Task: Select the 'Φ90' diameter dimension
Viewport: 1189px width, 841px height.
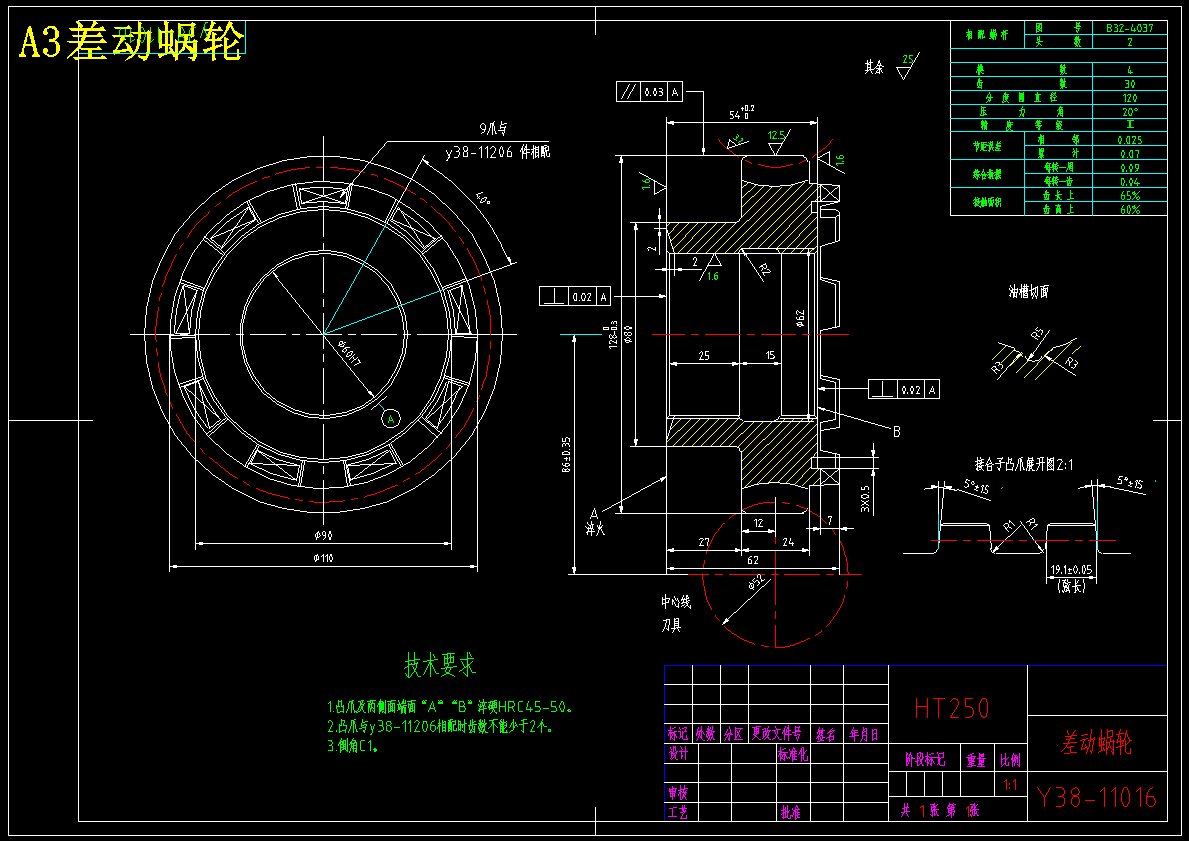Action: click(x=324, y=535)
